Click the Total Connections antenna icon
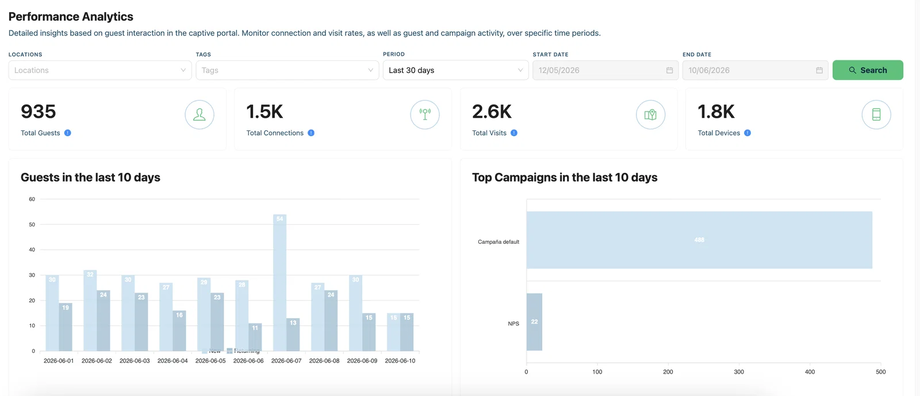 pyautogui.click(x=425, y=114)
